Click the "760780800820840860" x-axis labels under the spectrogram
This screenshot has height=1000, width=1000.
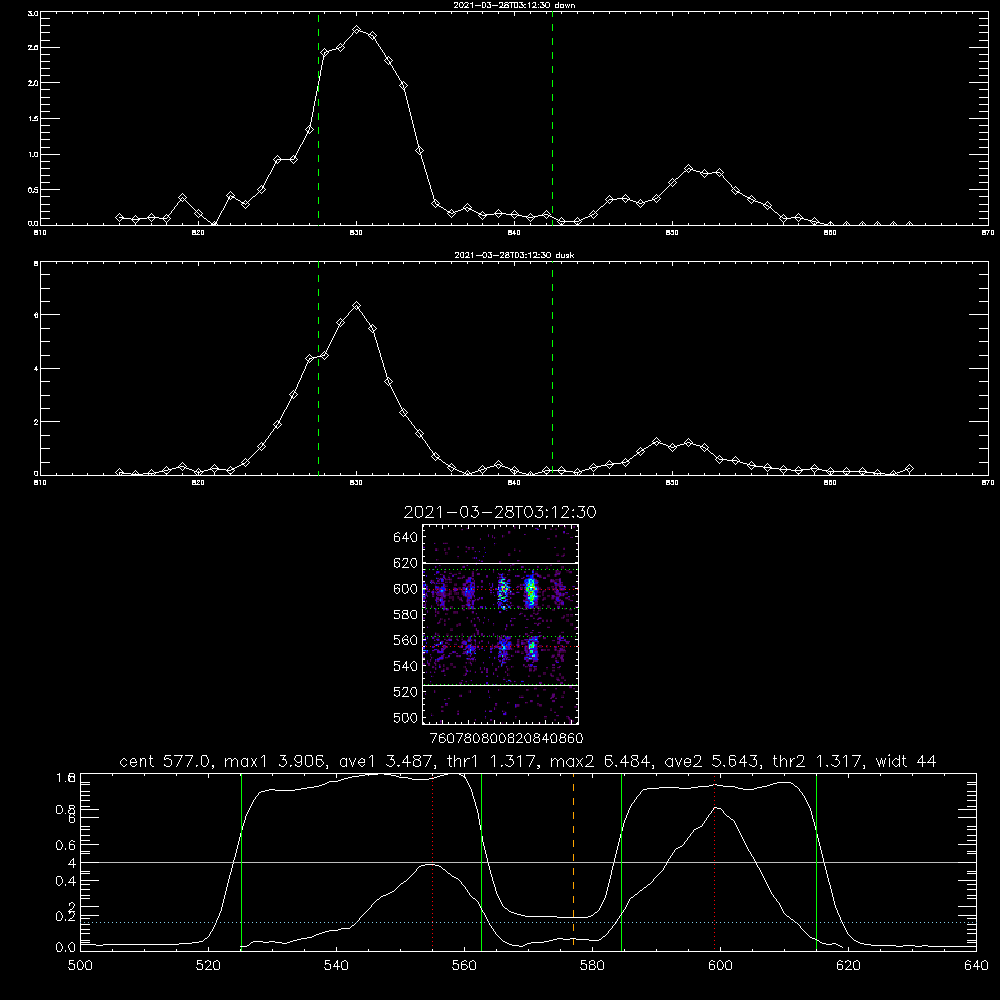pyautogui.click(x=506, y=738)
